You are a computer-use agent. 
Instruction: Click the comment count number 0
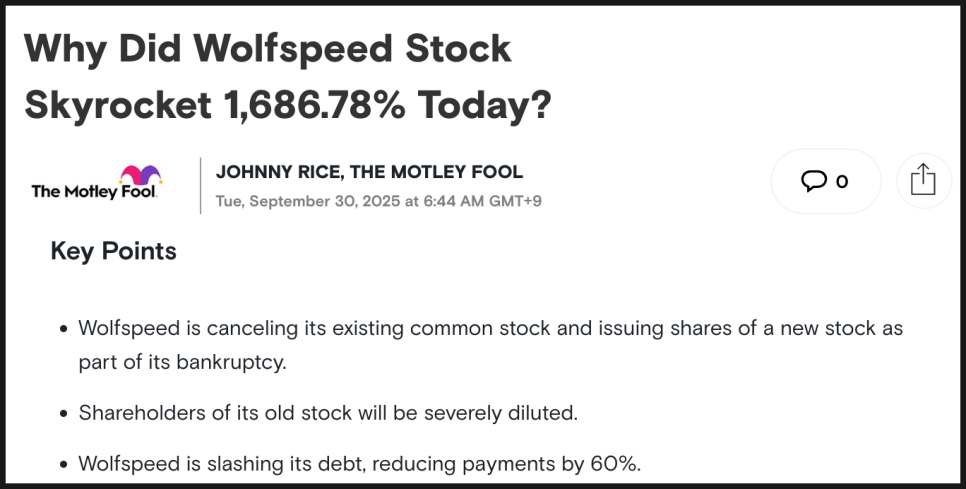click(842, 181)
